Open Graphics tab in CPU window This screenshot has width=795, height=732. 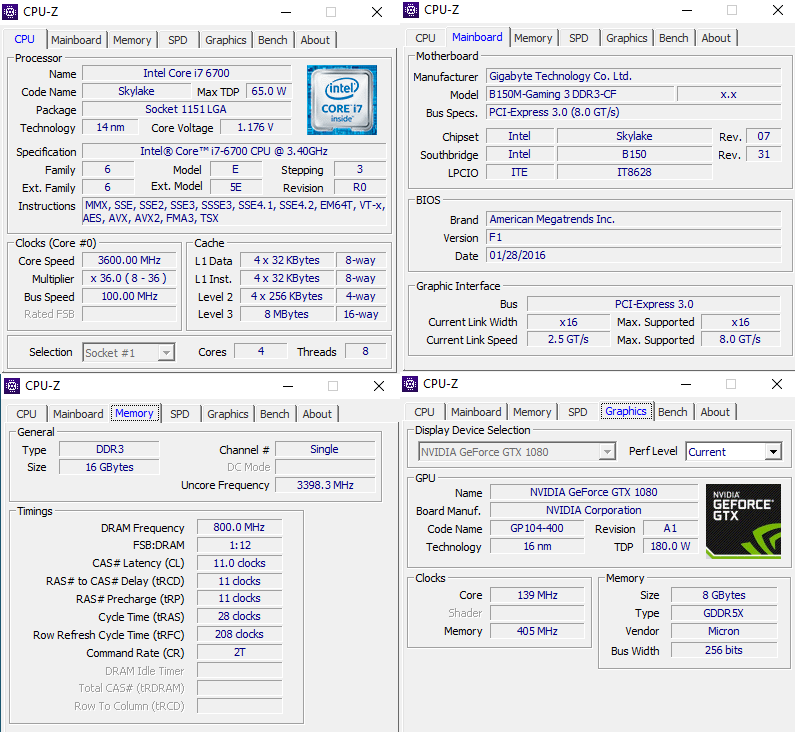click(226, 40)
